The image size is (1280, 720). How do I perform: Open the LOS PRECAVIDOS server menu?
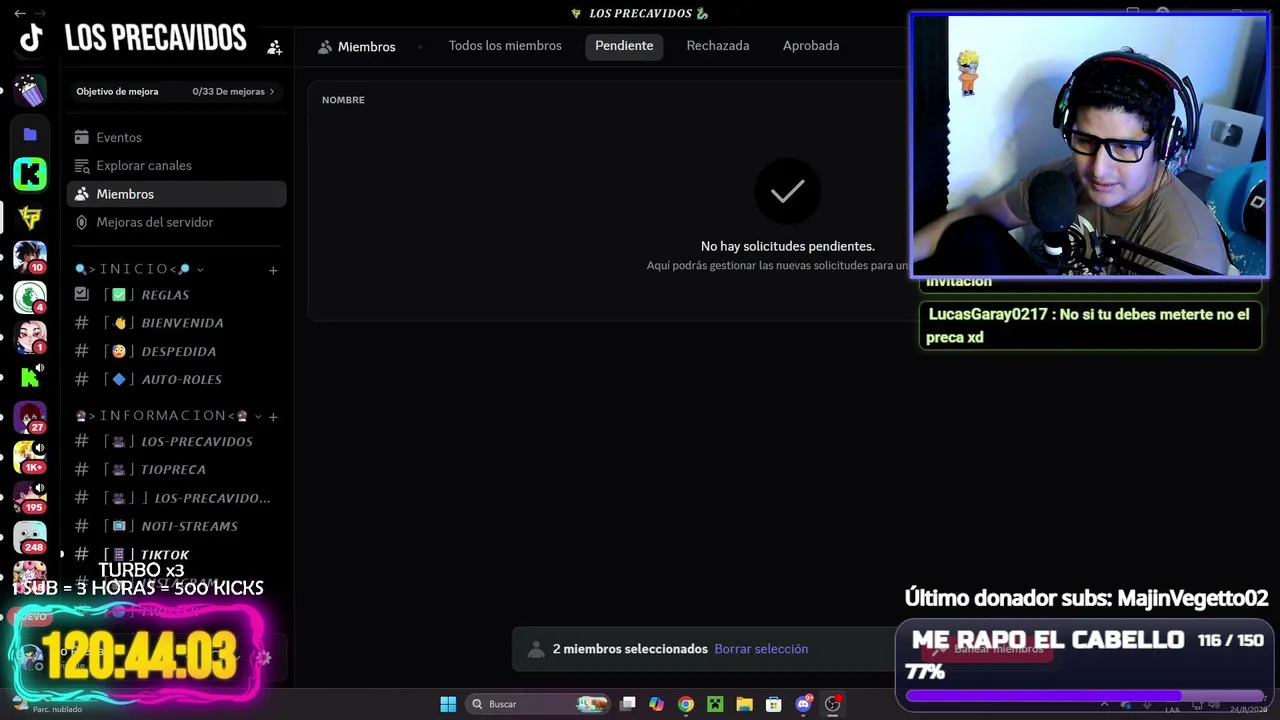point(155,38)
